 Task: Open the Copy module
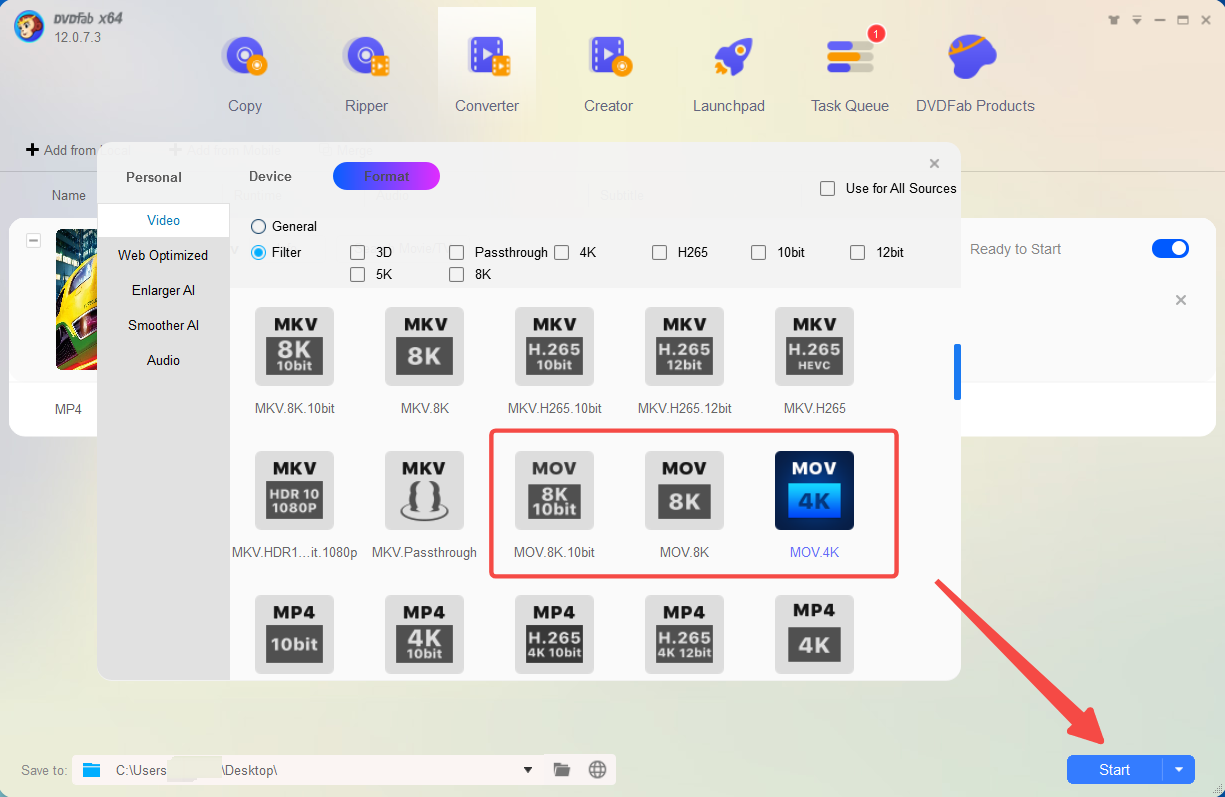click(x=244, y=72)
